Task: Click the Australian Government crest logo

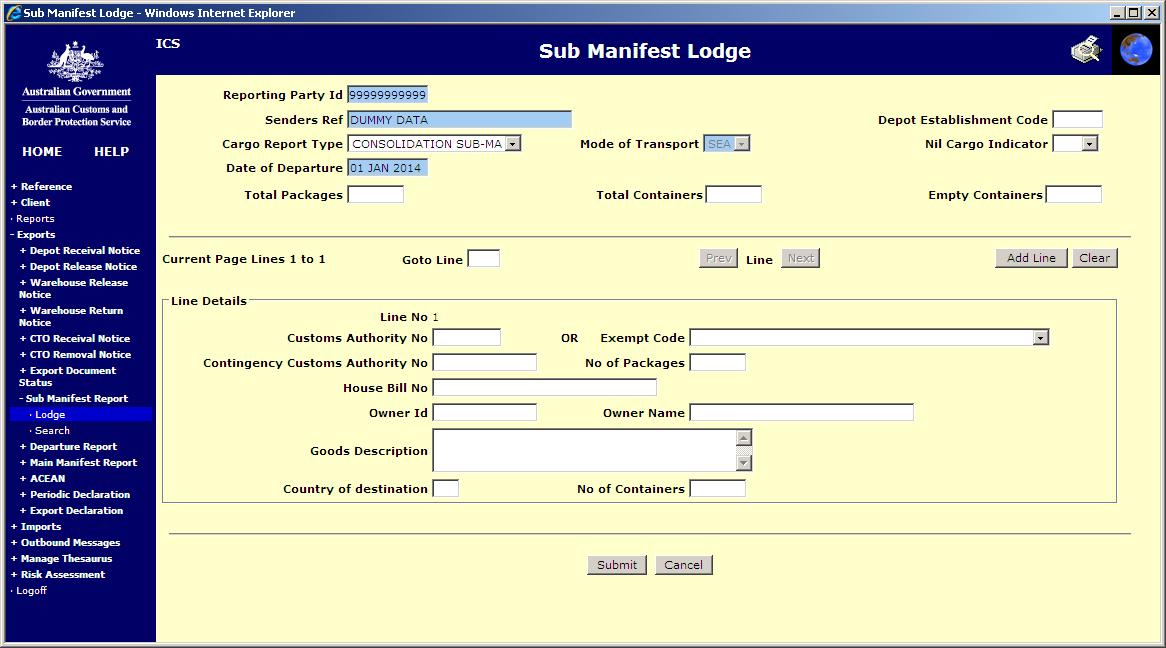Action: pos(75,62)
